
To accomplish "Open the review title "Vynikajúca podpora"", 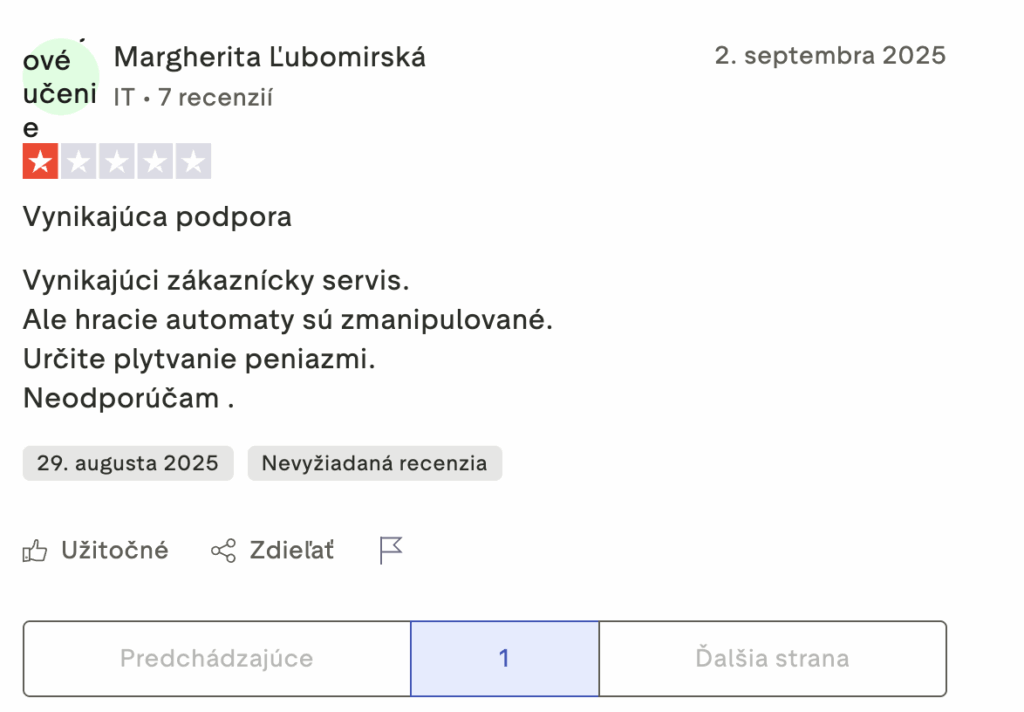I will click(157, 217).
